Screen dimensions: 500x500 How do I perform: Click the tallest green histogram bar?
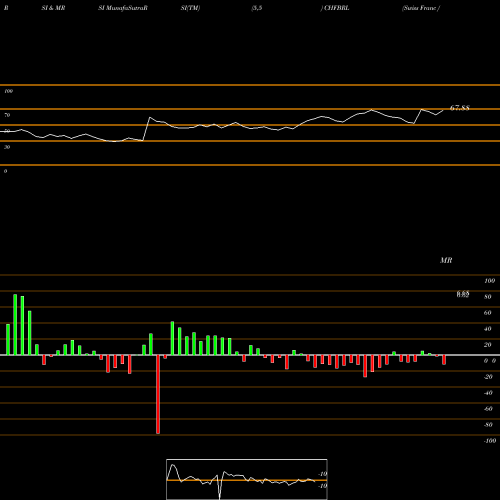tap(15, 325)
